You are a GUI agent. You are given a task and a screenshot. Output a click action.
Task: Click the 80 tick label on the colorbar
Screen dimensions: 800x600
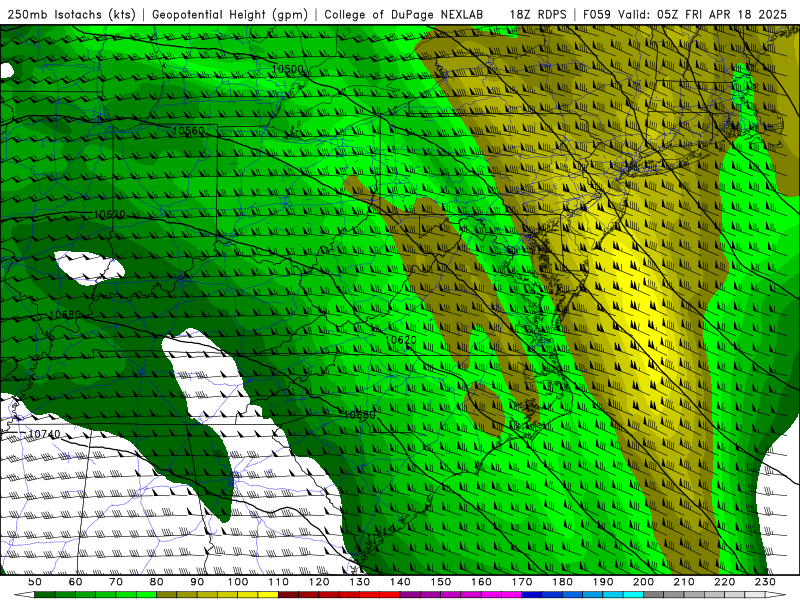pyautogui.click(x=156, y=582)
